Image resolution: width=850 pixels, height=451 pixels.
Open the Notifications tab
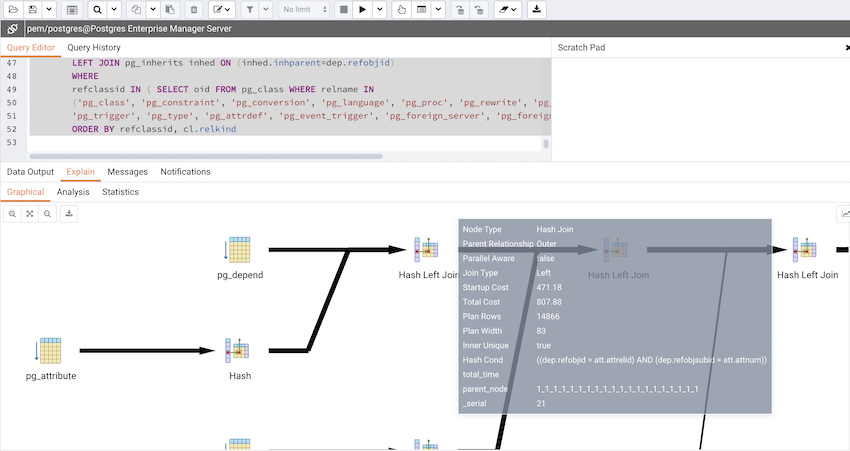(185, 172)
